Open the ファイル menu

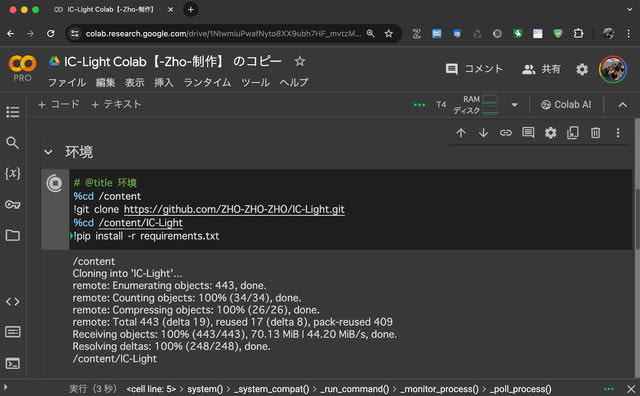point(67,83)
